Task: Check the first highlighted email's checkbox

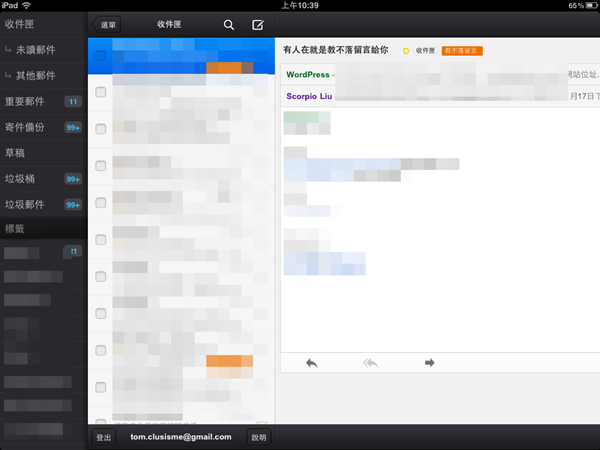Action: click(x=100, y=57)
